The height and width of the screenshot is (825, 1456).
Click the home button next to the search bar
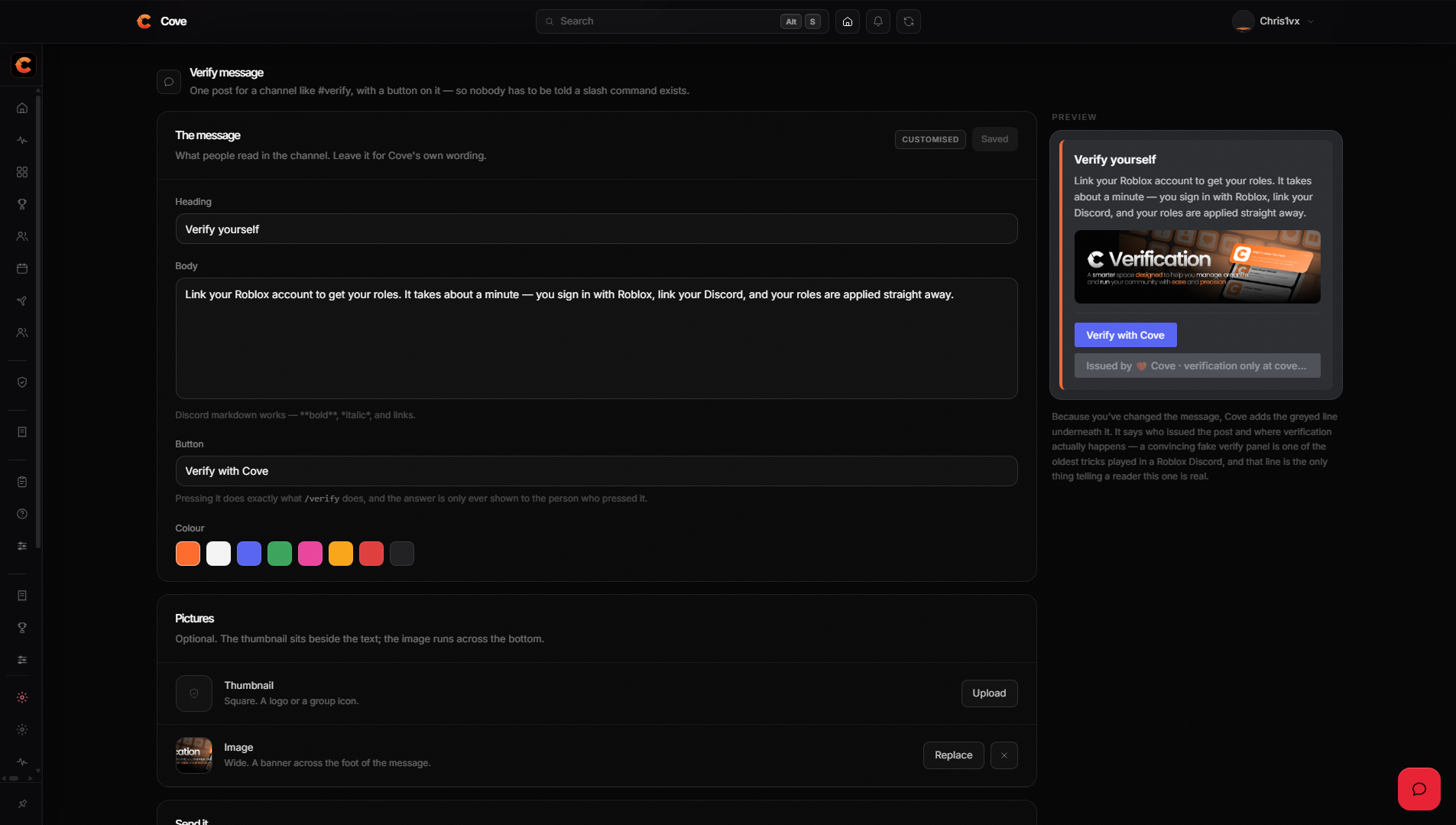click(x=848, y=21)
